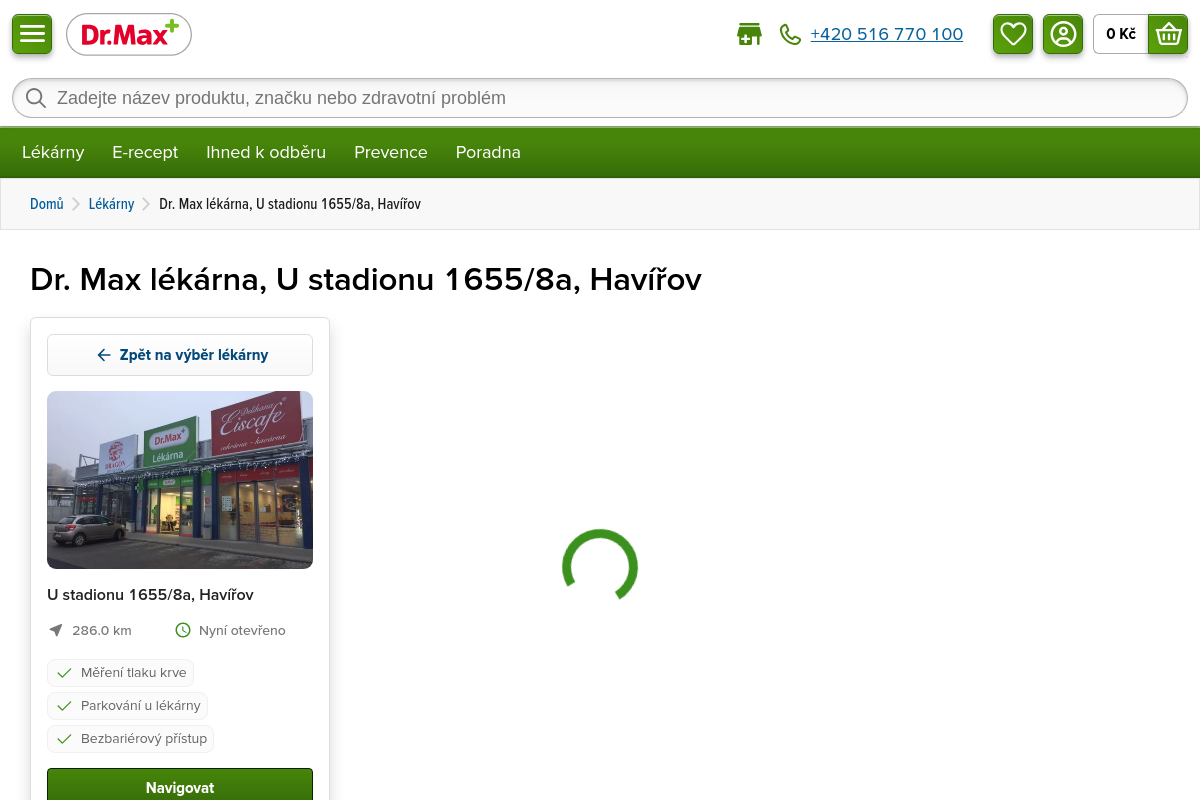Viewport: 1200px width, 800px height.
Task: Click the pharmacy page heading
Action: 366,279
